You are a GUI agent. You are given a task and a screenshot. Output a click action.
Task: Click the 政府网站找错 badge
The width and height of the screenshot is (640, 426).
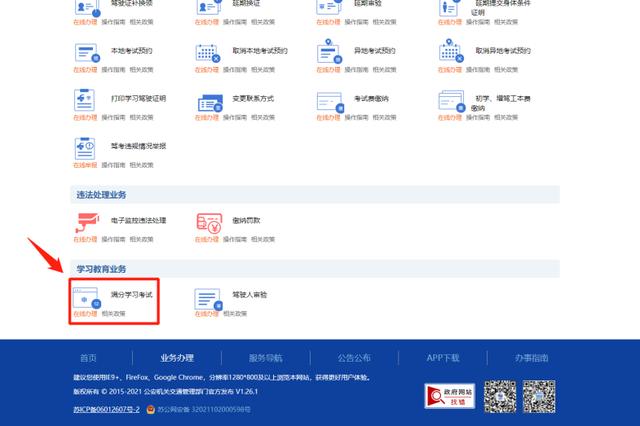(450, 396)
